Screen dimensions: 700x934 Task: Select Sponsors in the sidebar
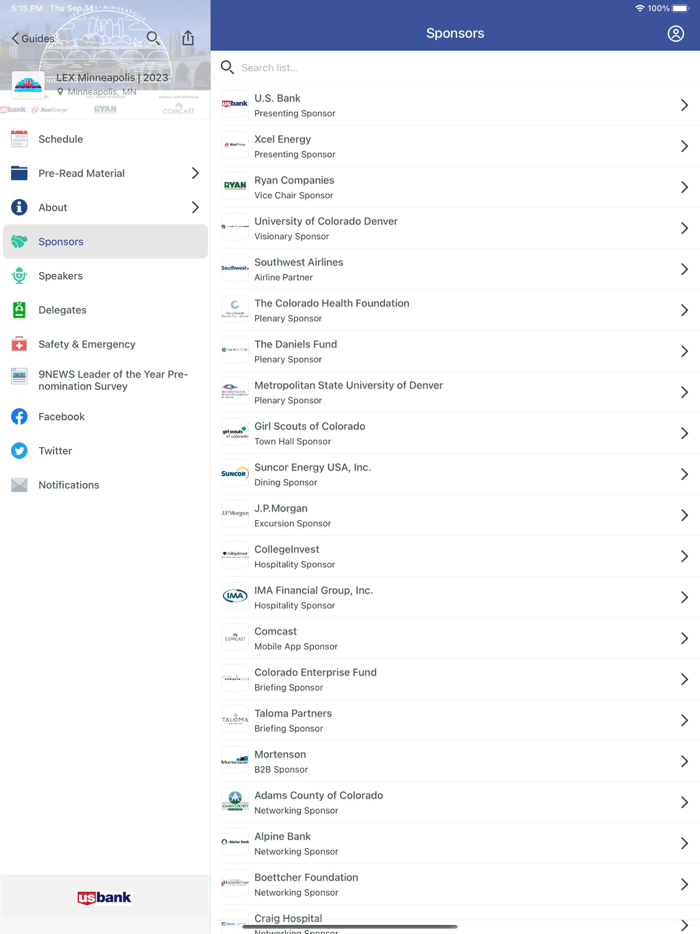[105, 242]
